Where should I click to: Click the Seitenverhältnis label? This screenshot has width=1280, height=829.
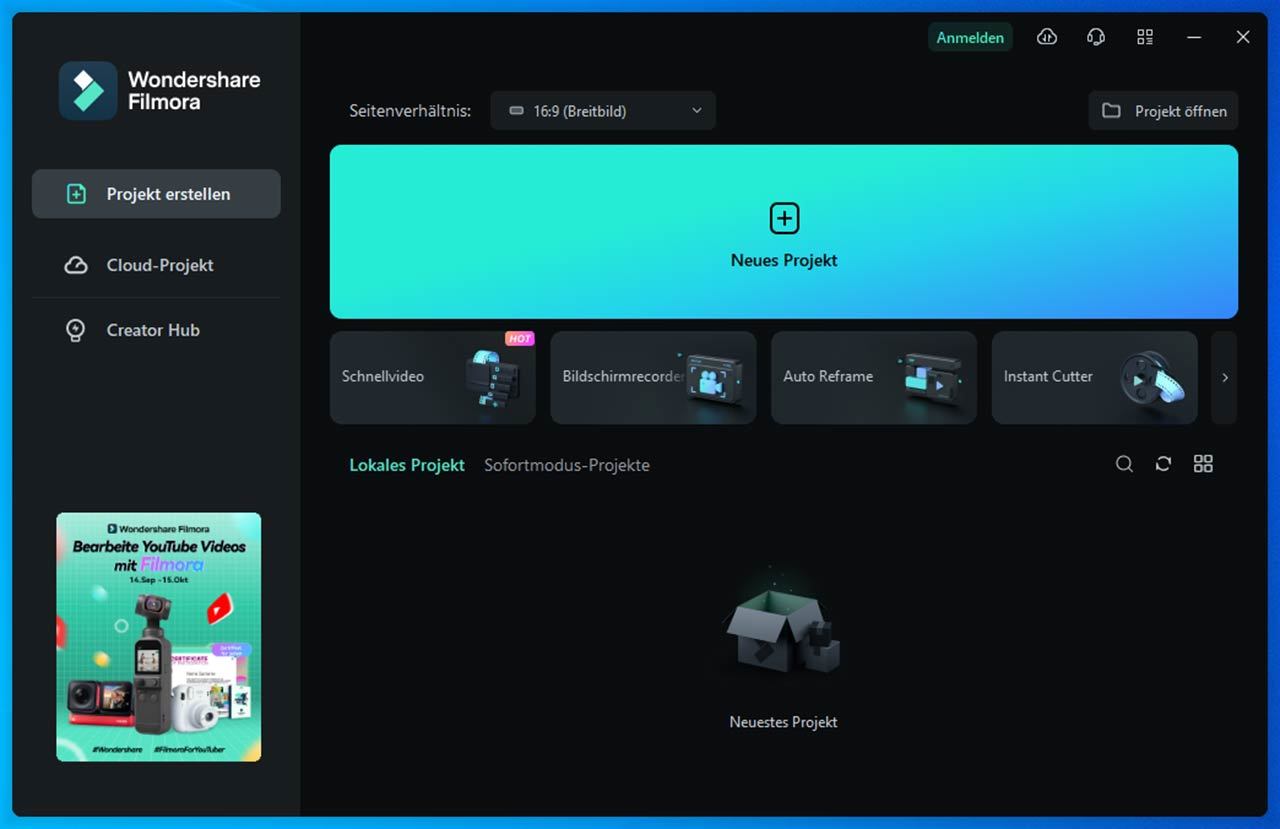click(410, 111)
